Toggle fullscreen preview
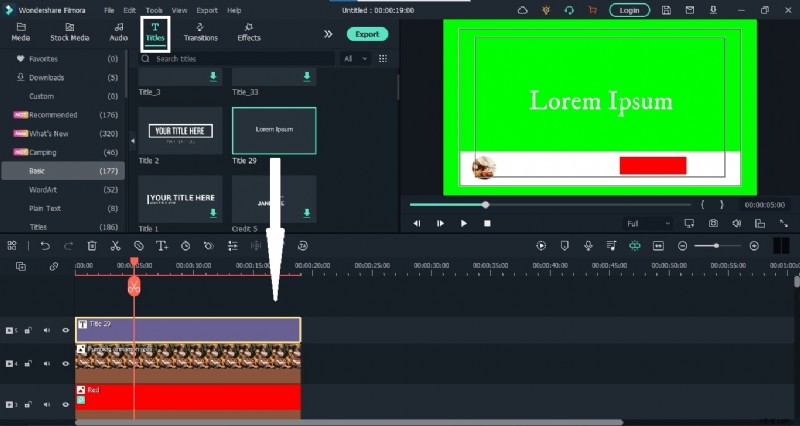 (x=784, y=223)
